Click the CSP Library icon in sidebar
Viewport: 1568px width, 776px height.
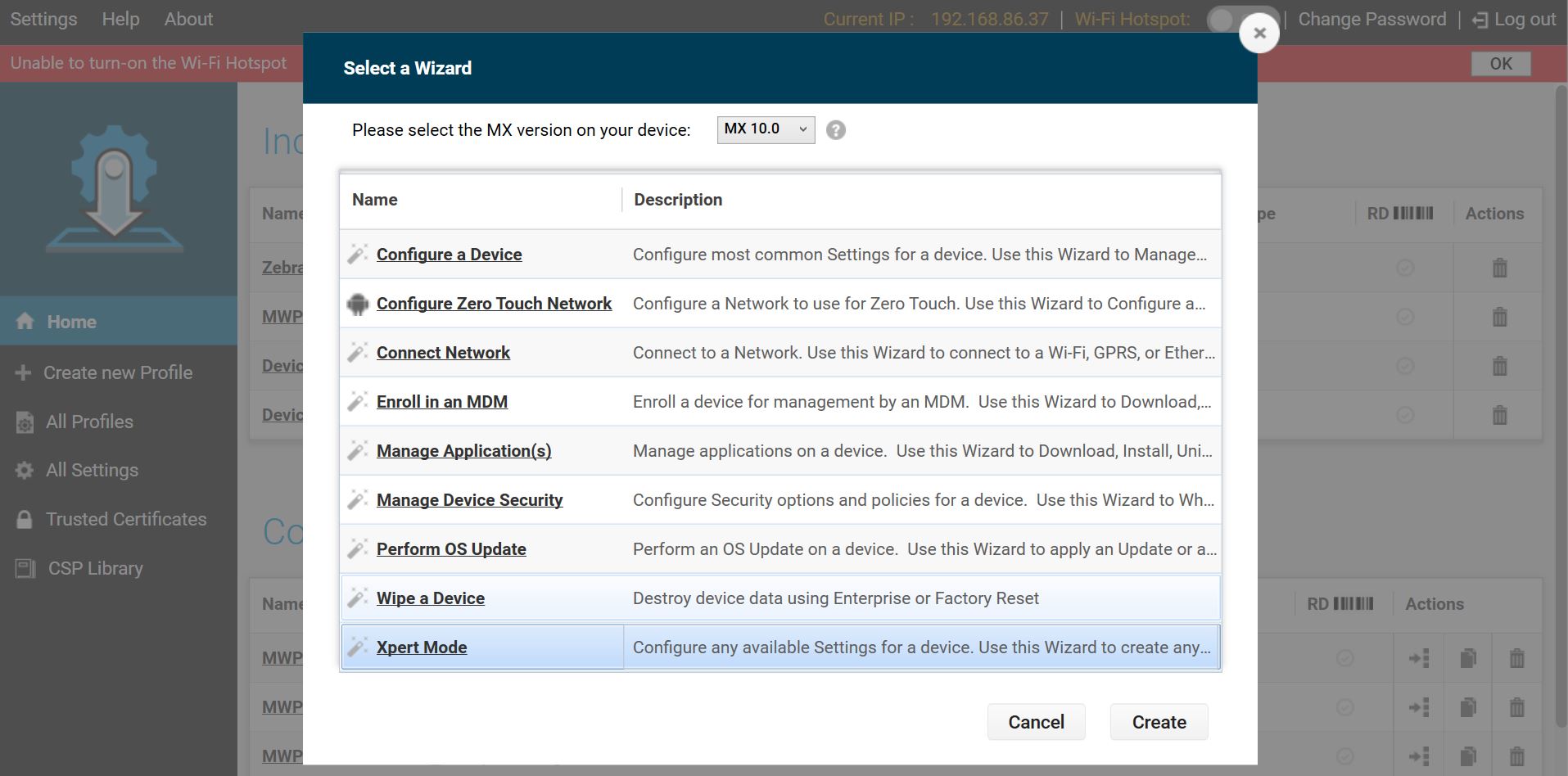25,568
